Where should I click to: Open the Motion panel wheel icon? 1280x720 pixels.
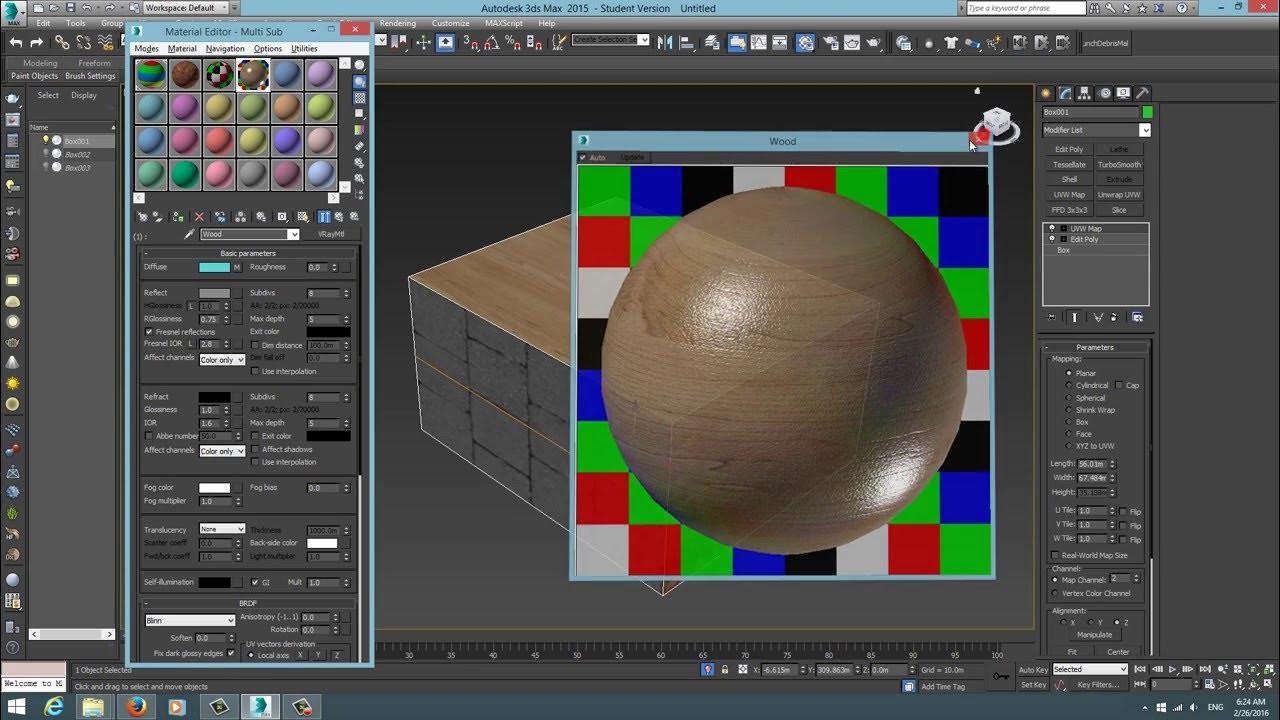[1105, 93]
